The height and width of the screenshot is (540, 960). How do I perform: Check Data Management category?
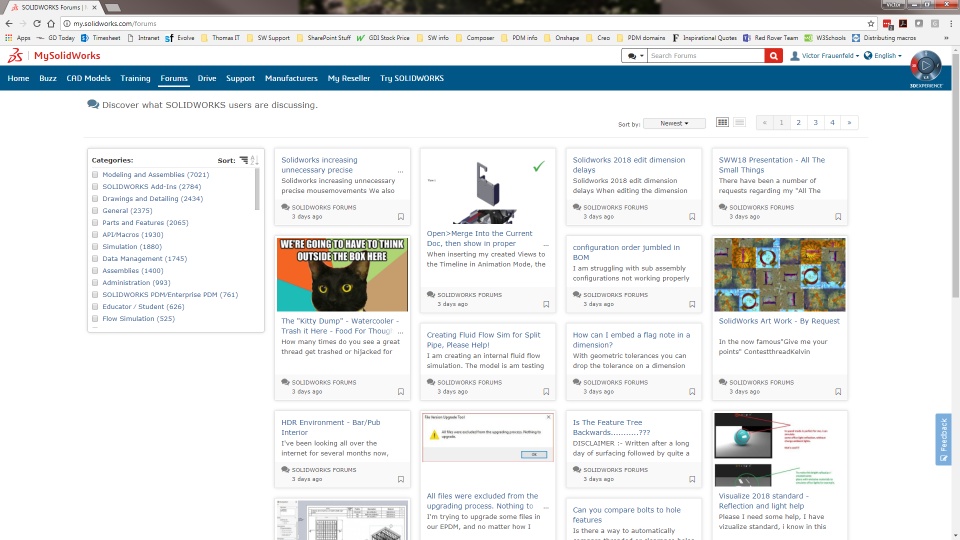tap(95, 258)
